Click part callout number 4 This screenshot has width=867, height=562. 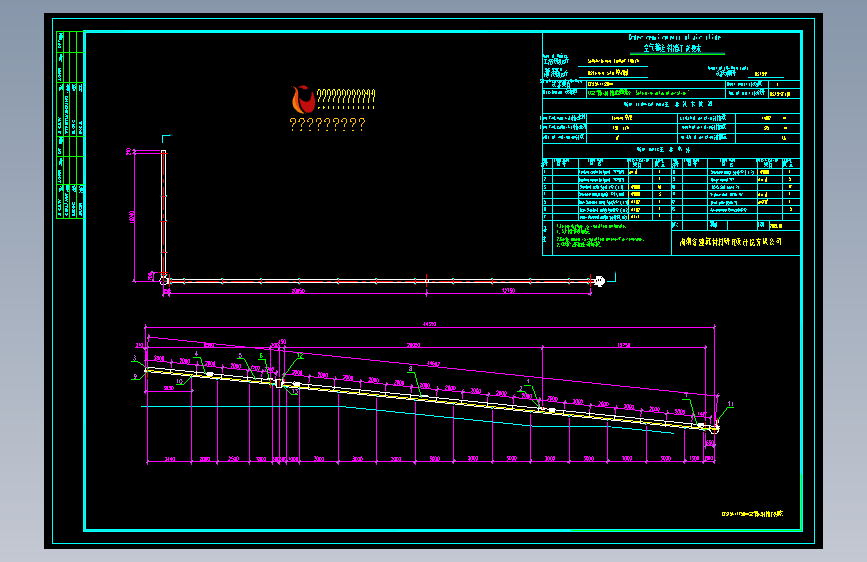point(196,353)
